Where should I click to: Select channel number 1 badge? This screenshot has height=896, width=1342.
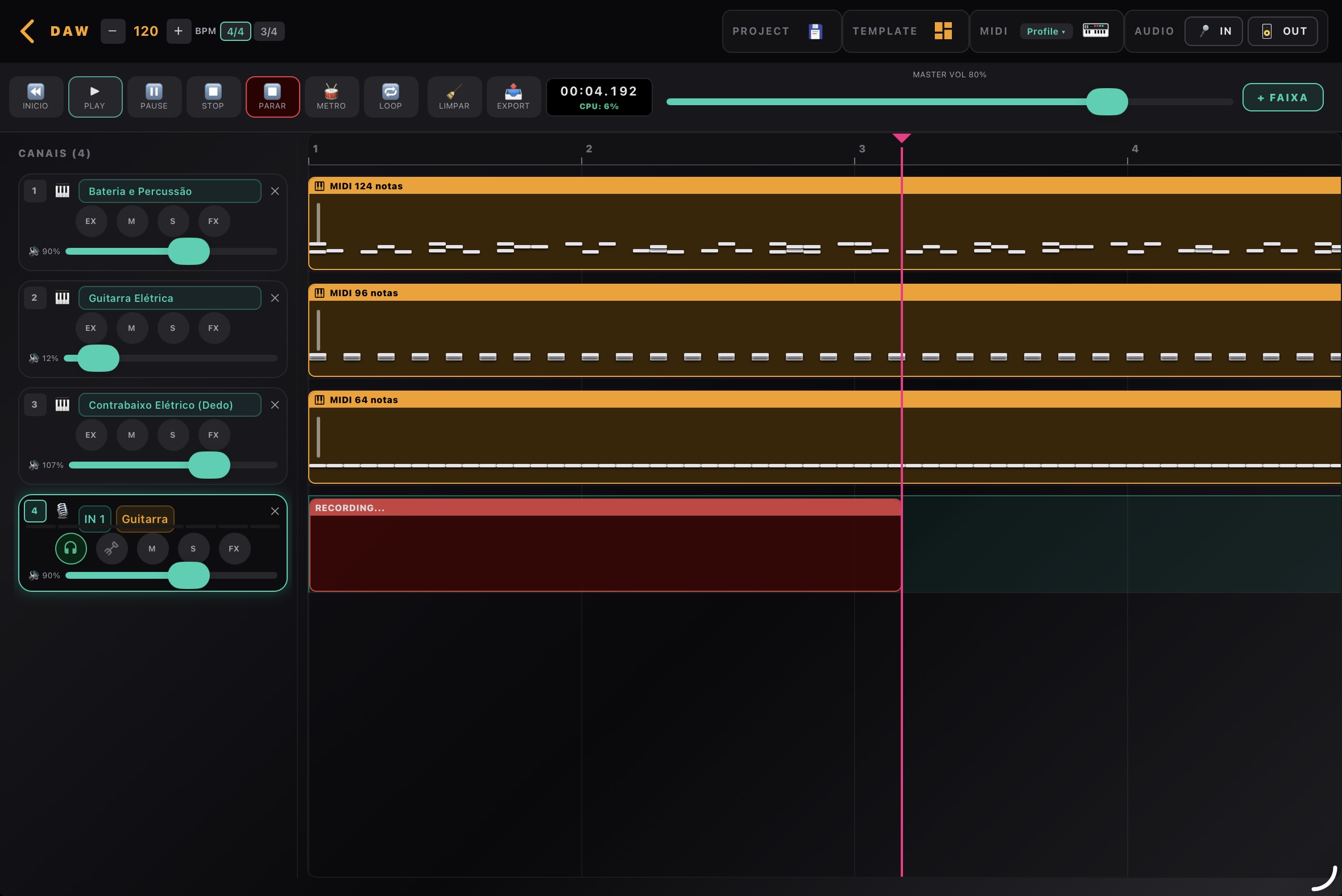point(35,191)
